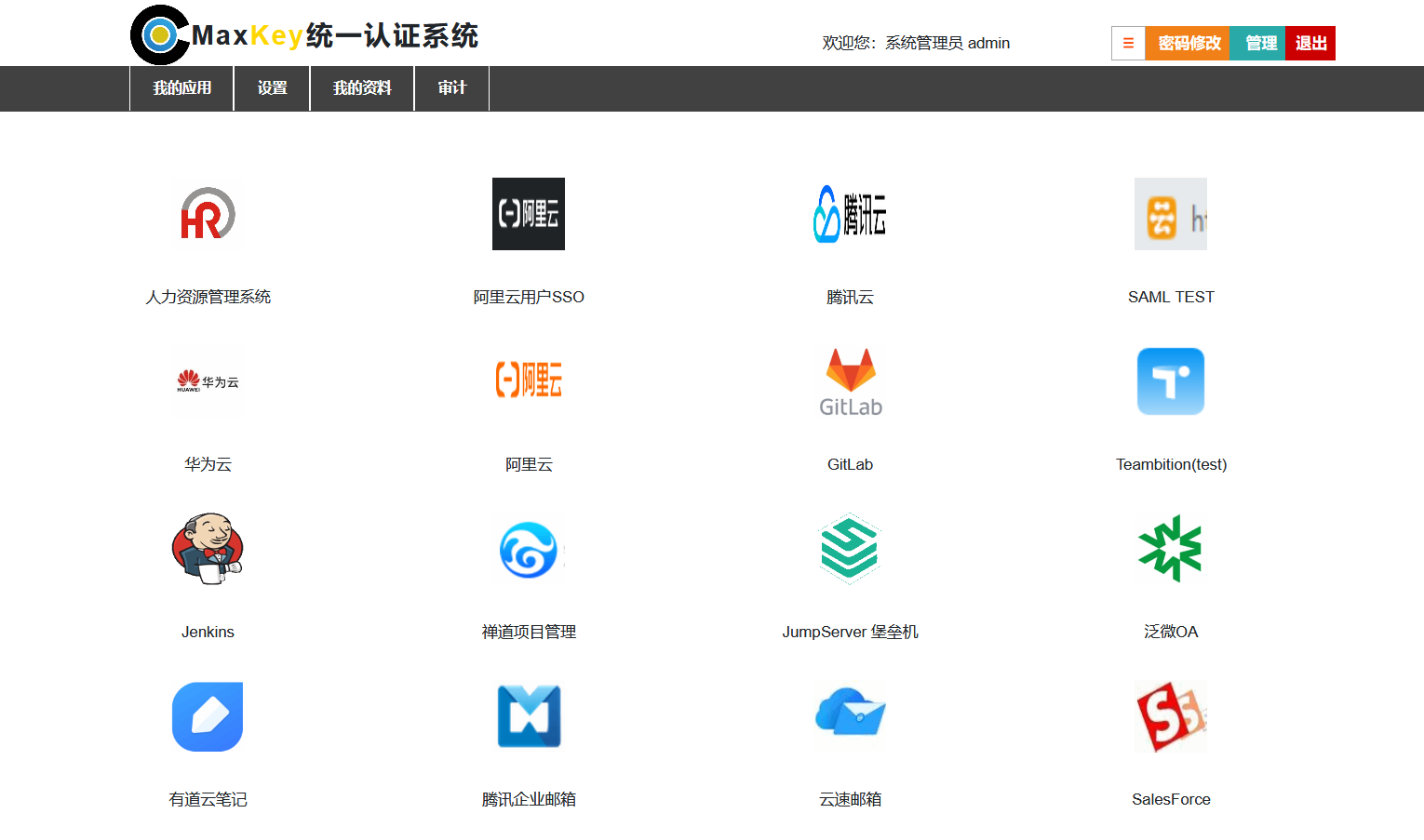Open the 泛微OA green icon

(1170, 549)
